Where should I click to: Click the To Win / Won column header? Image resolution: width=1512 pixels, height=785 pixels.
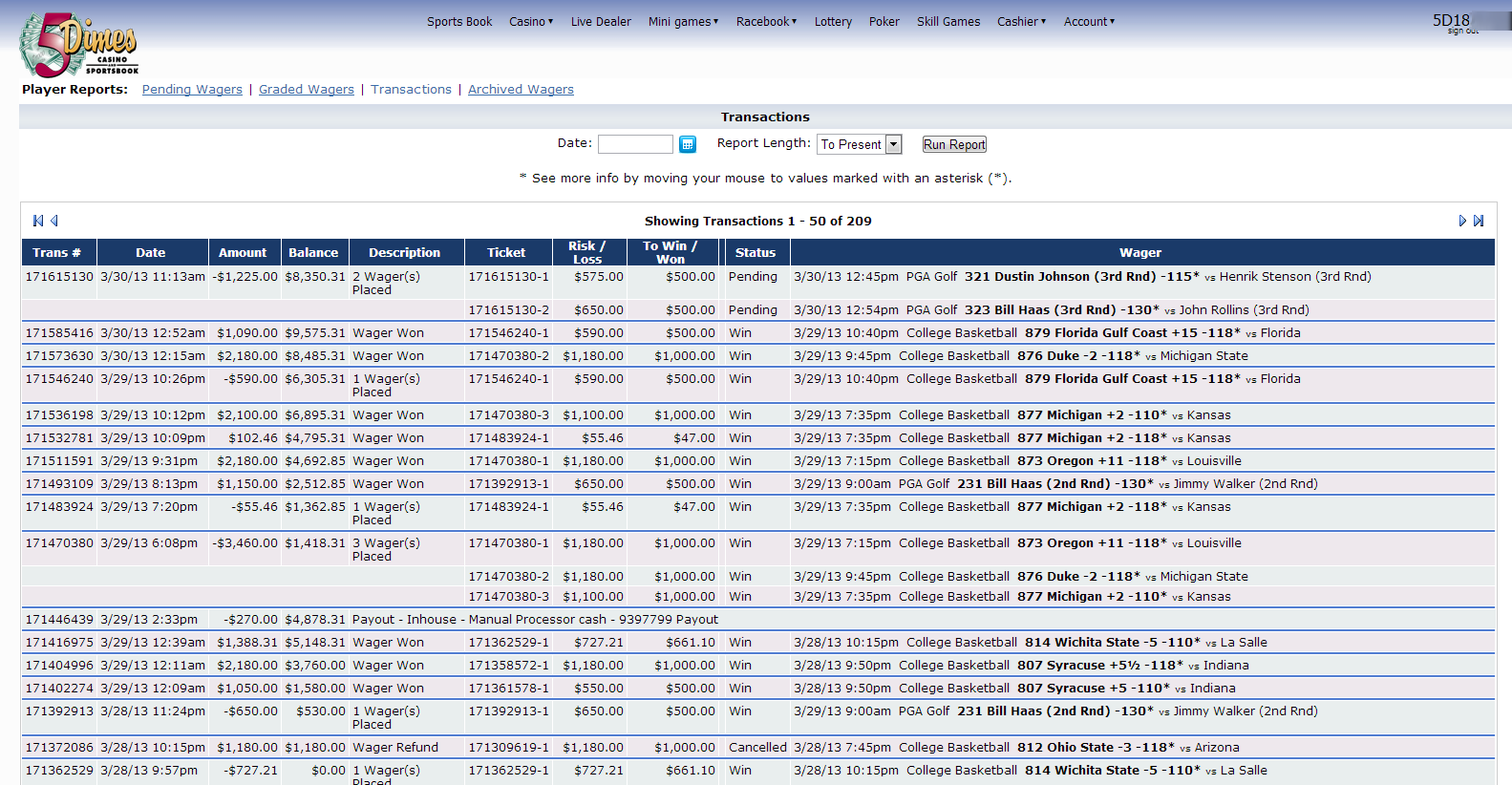click(x=671, y=252)
